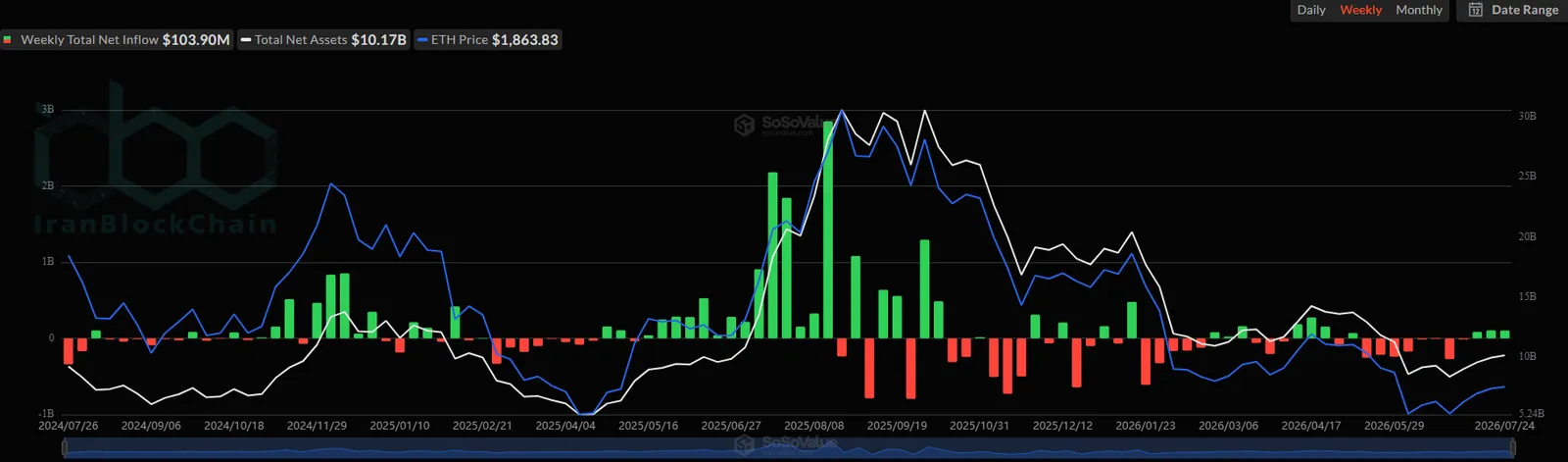1568x462 pixels.
Task: Click the white Total Net Assets legend marker
Action: (246, 40)
